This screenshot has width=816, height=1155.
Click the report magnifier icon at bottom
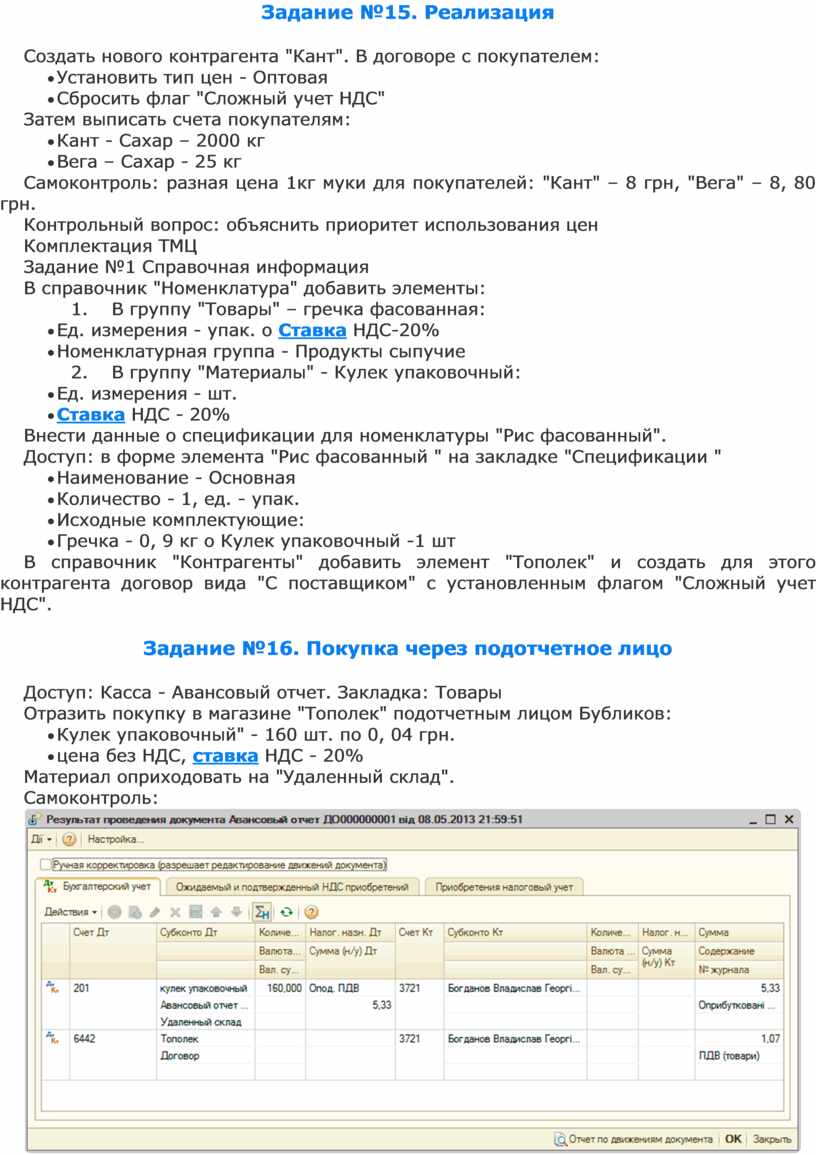pyautogui.click(x=560, y=1139)
